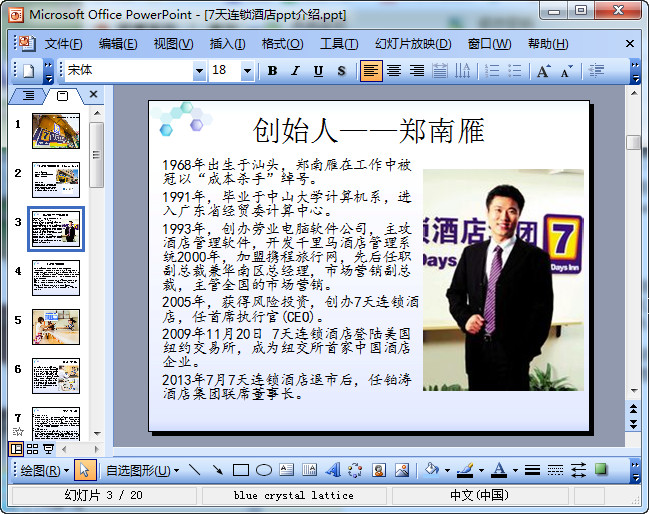
Task: Insert horizontal Text Box
Action: point(286,470)
